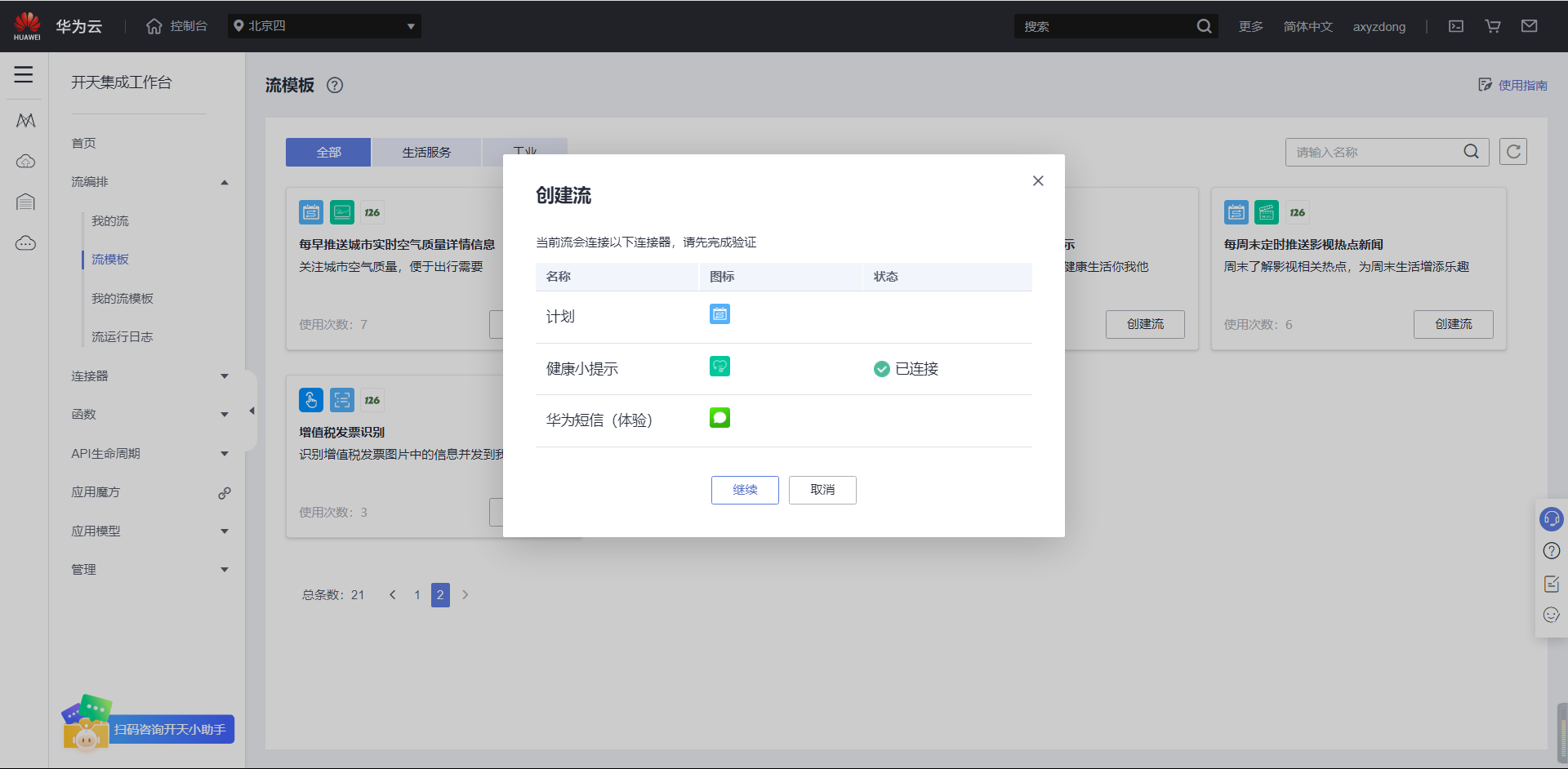Click the top search magnifier icon
Image resolution: width=1568 pixels, height=769 pixels.
pyautogui.click(x=1204, y=26)
